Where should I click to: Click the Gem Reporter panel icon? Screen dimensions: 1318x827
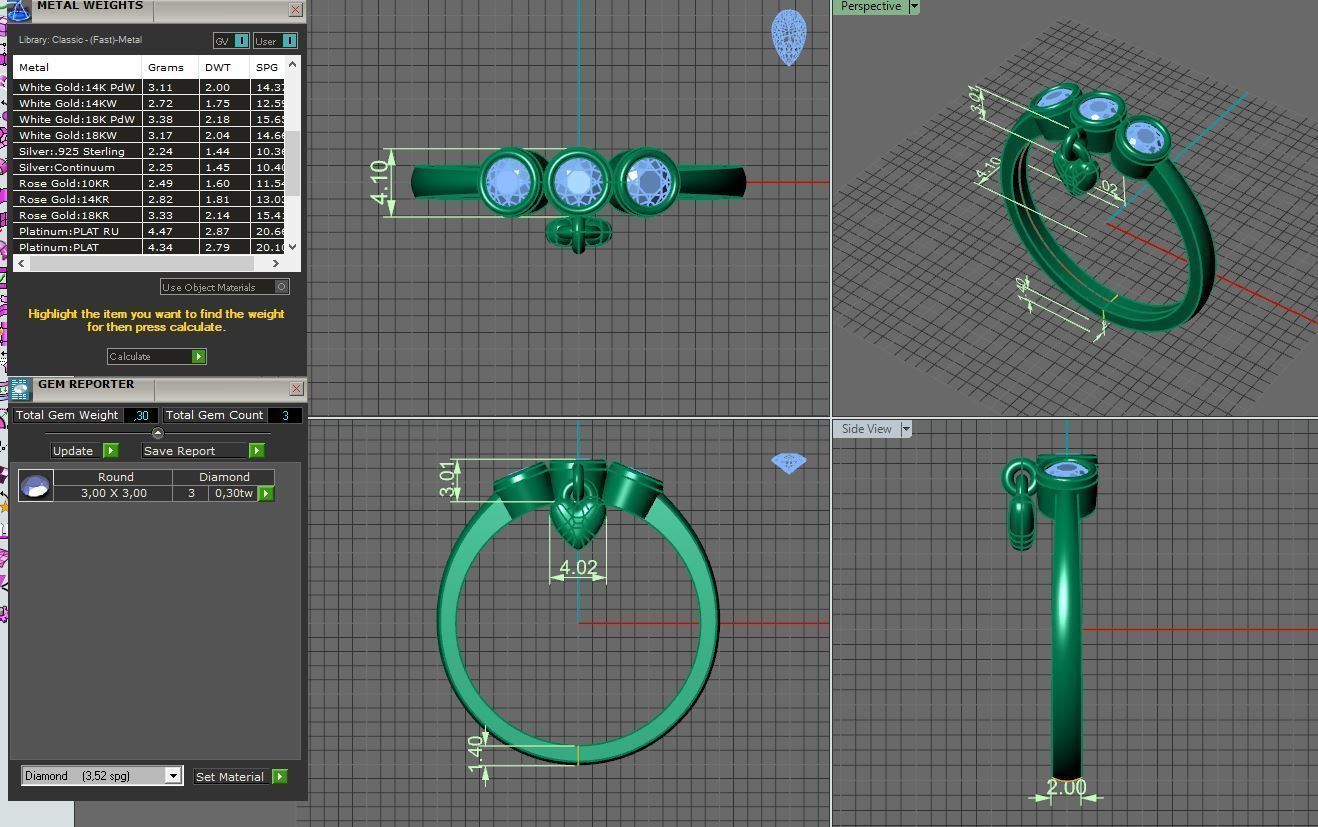[19, 388]
